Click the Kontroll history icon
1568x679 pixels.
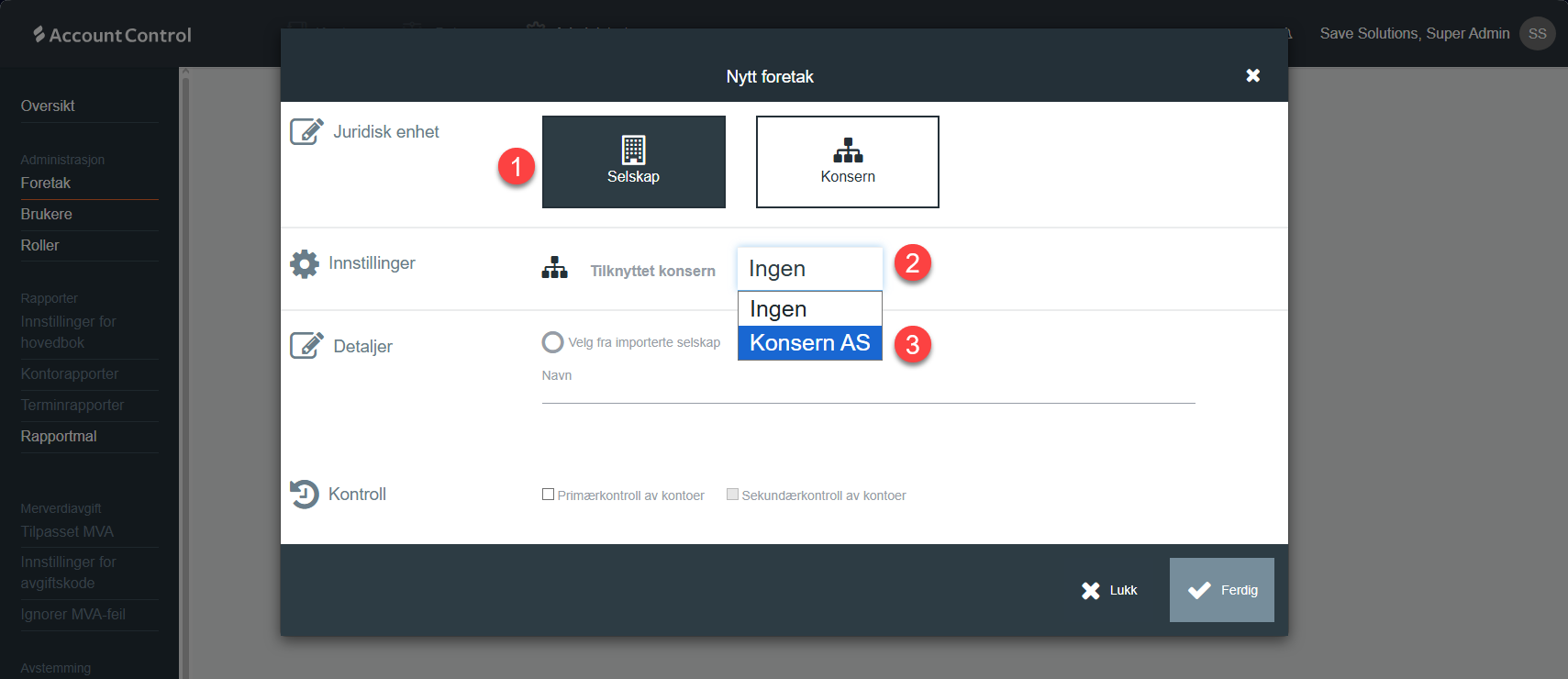[x=305, y=494]
